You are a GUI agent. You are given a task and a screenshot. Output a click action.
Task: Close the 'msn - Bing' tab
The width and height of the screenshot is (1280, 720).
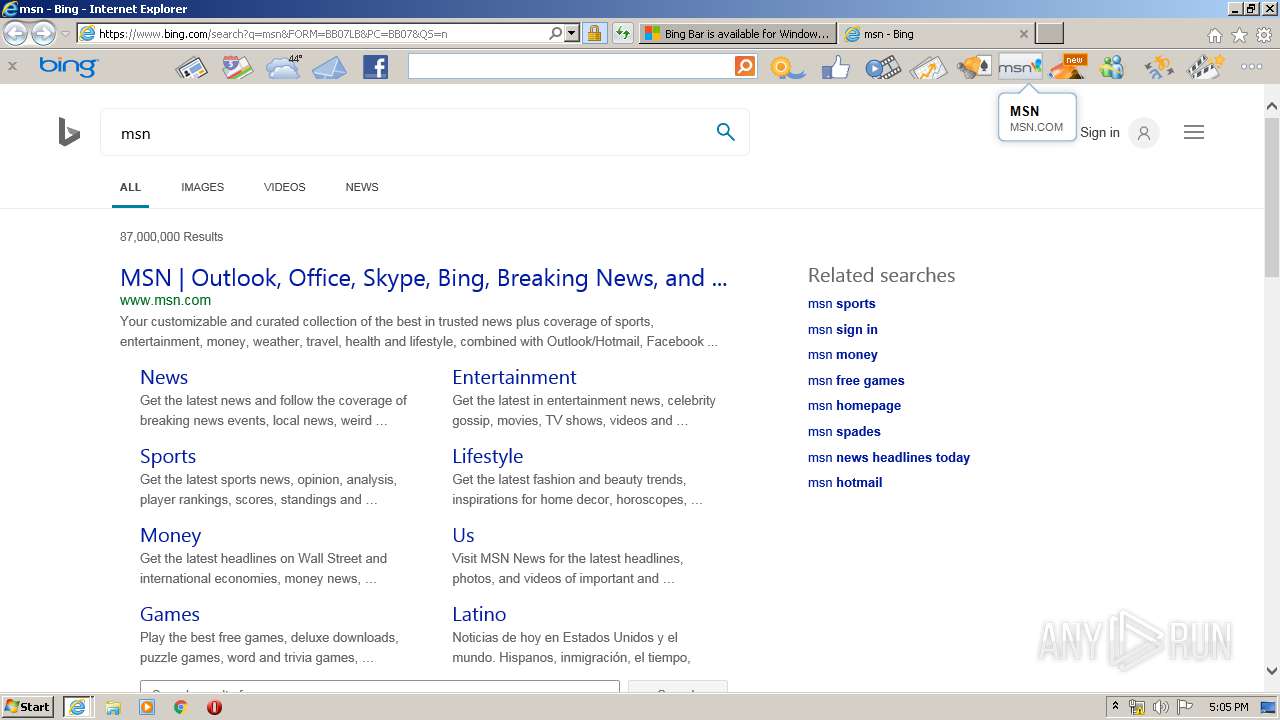tap(1023, 34)
